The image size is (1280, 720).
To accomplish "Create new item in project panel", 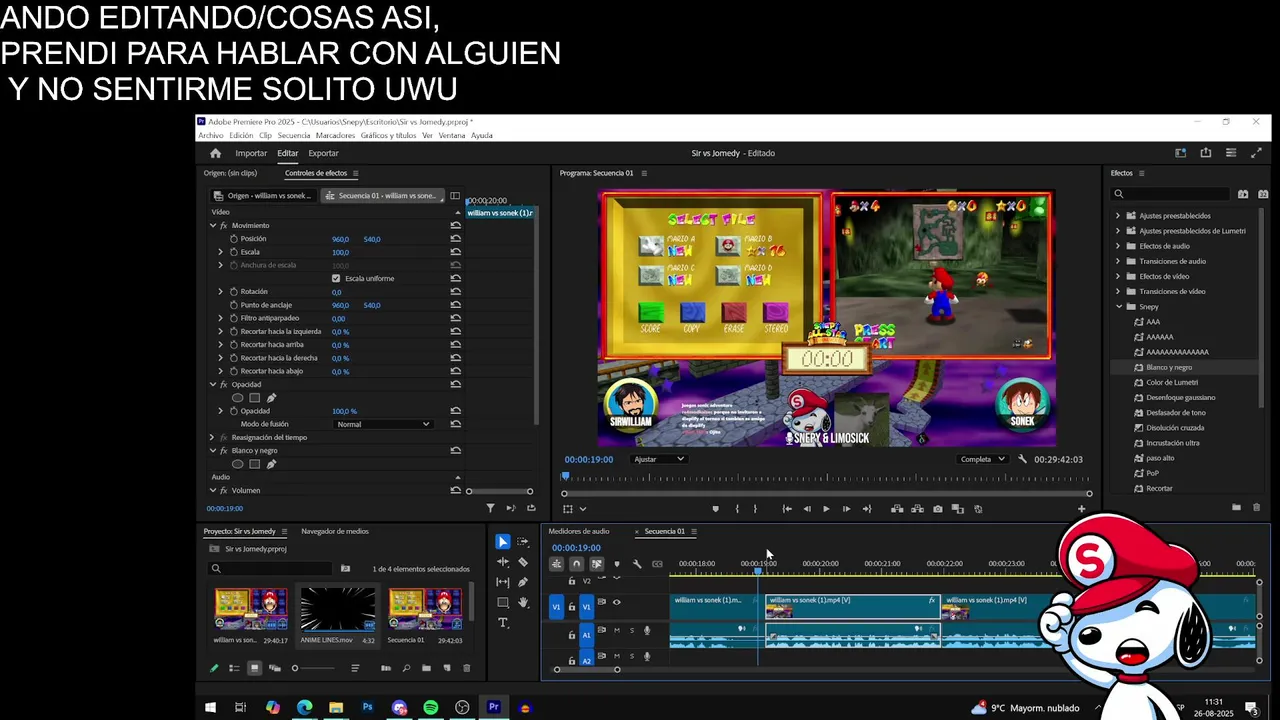I will click(446, 668).
